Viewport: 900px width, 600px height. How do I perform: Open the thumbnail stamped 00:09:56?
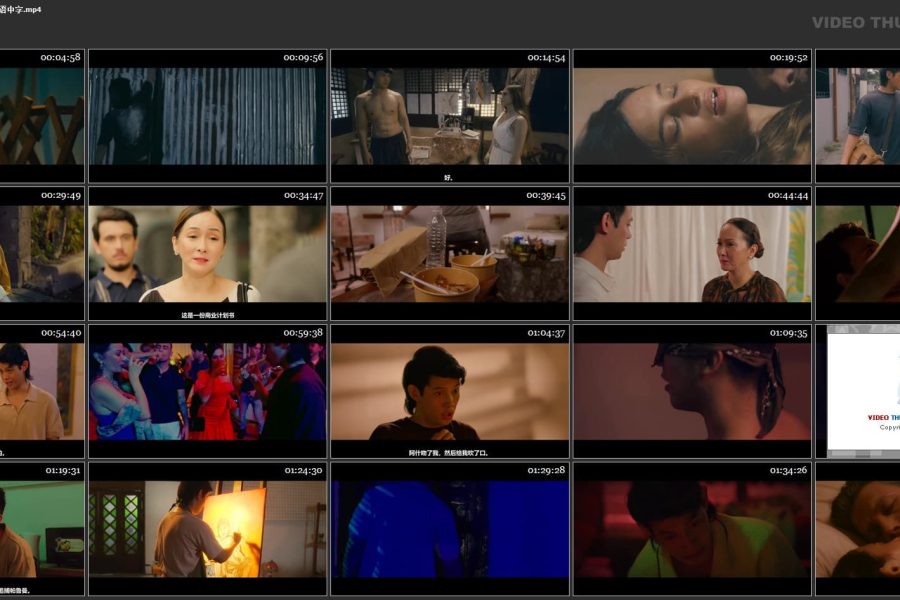point(207,117)
